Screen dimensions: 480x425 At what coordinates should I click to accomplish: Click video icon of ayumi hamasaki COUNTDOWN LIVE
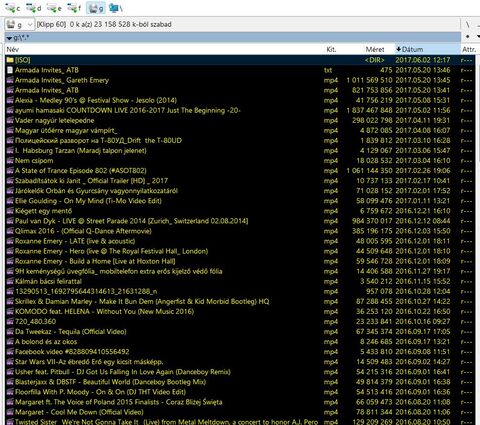tap(10, 110)
